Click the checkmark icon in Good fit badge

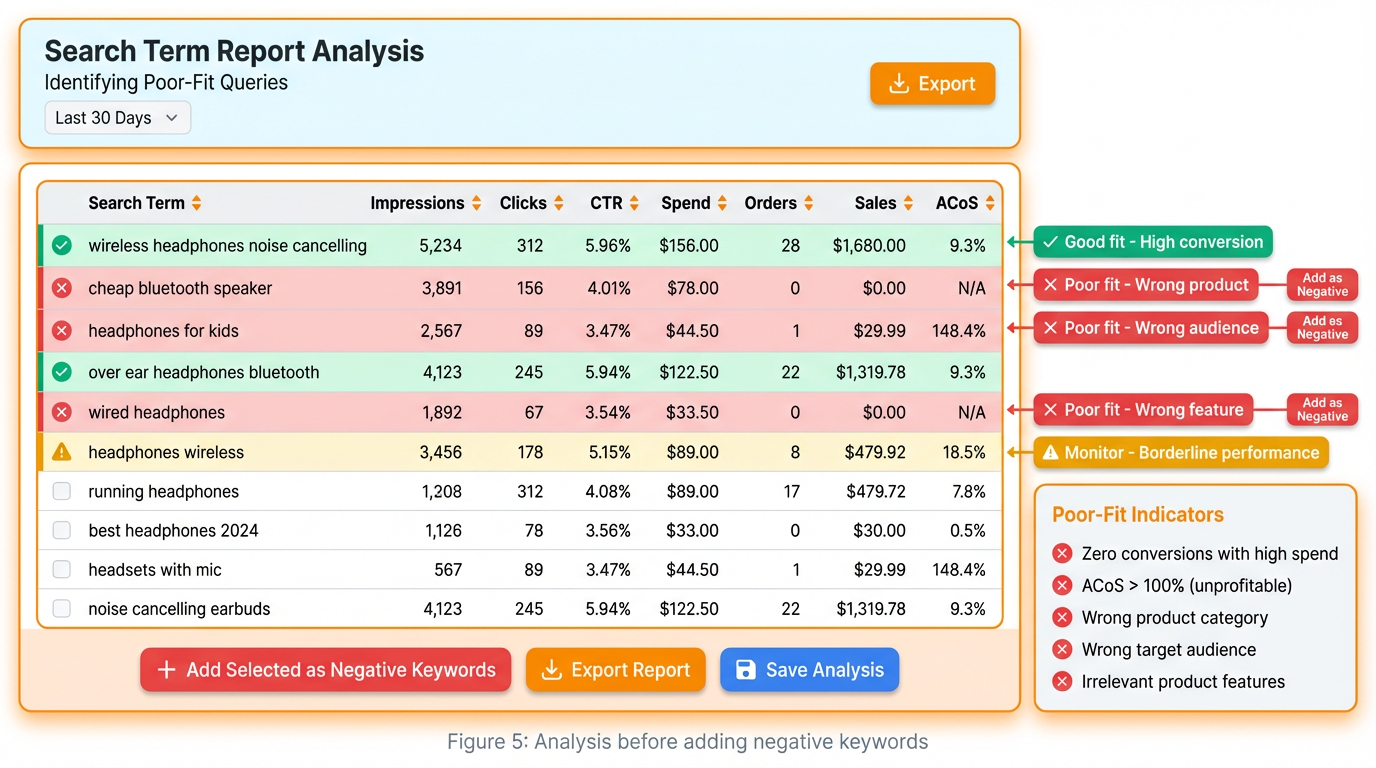pos(1049,241)
